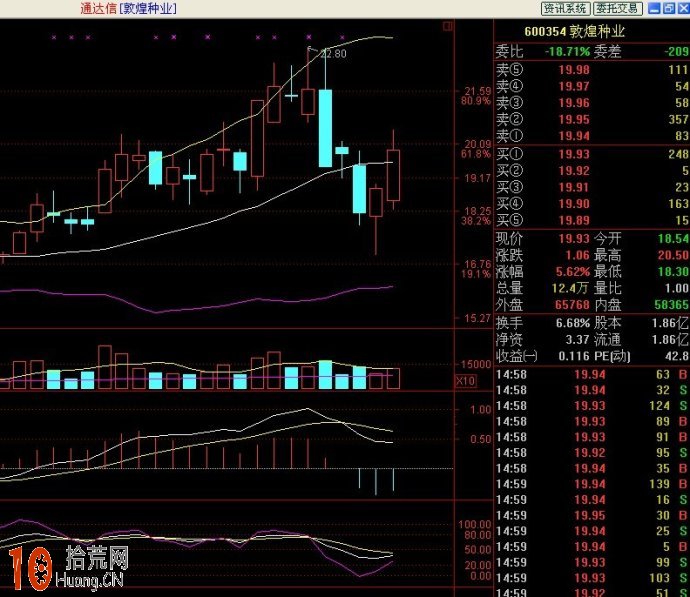Click the [敦煌种业] title bar label

tap(148, 8)
